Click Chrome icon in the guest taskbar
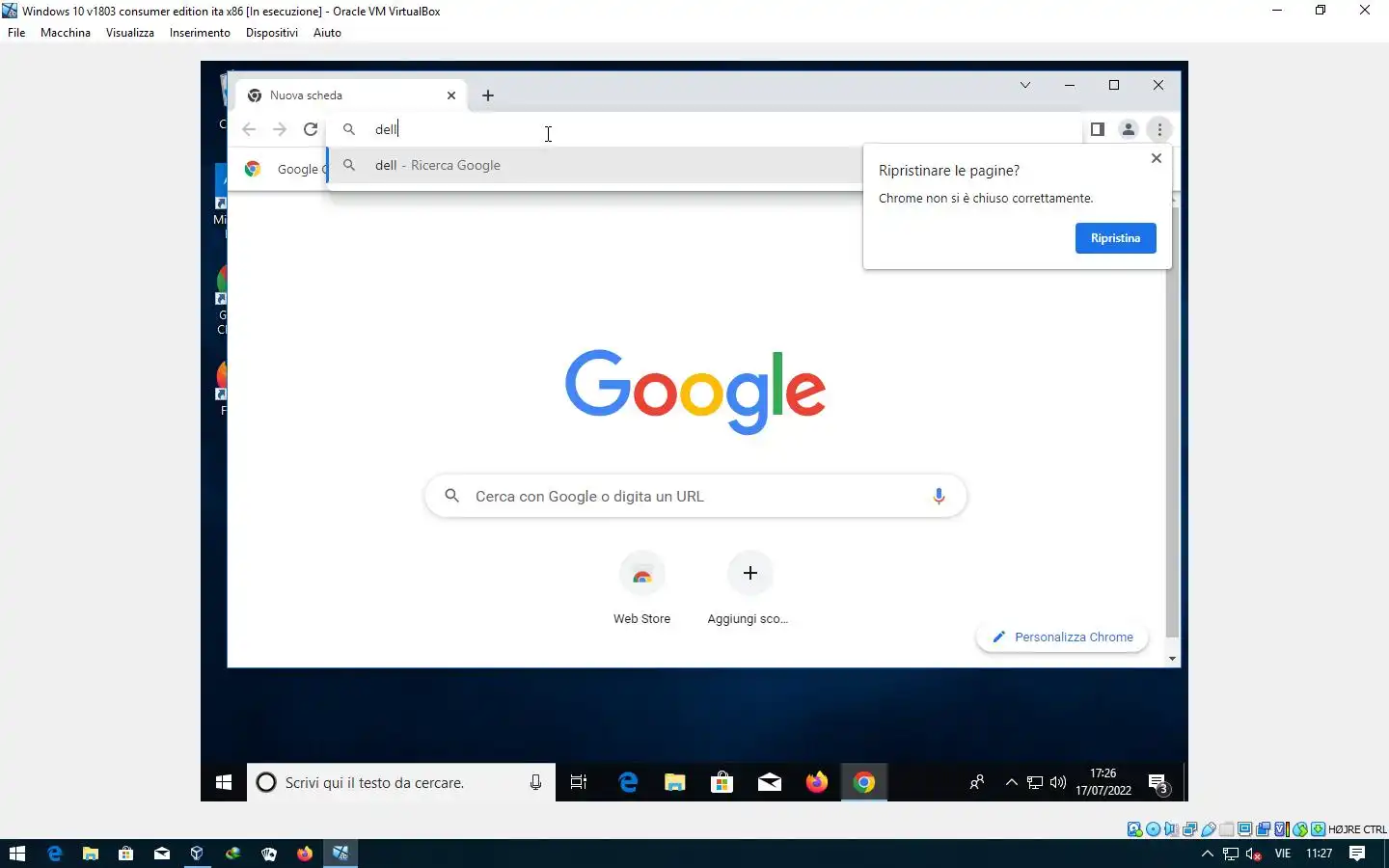 (864, 782)
